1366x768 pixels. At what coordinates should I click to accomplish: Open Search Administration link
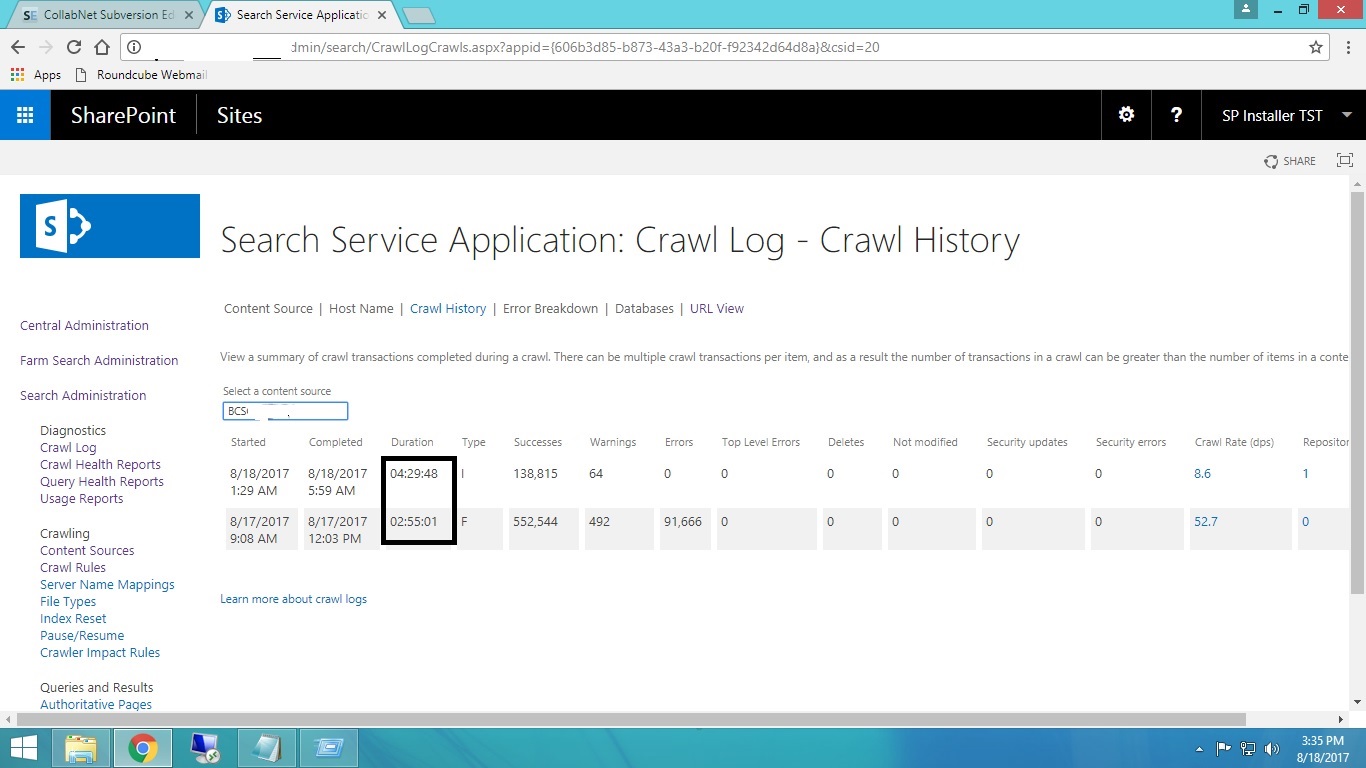coord(83,396)
